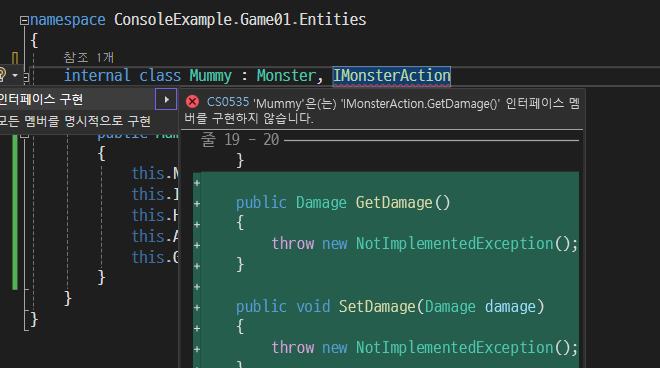Collapse the Mummy class outline toggle
This screenshot has height=368, width=660.
(26, 77)
